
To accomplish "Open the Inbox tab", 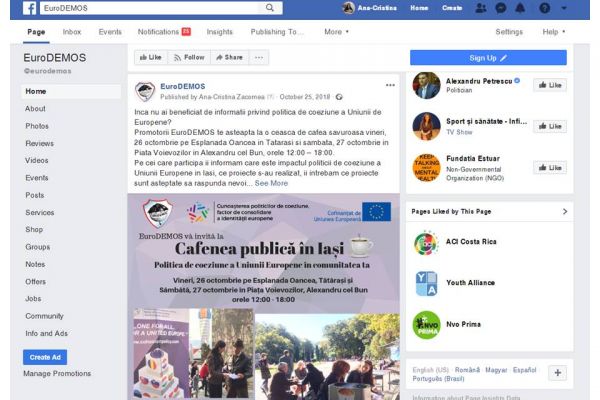I will point(72,32).
